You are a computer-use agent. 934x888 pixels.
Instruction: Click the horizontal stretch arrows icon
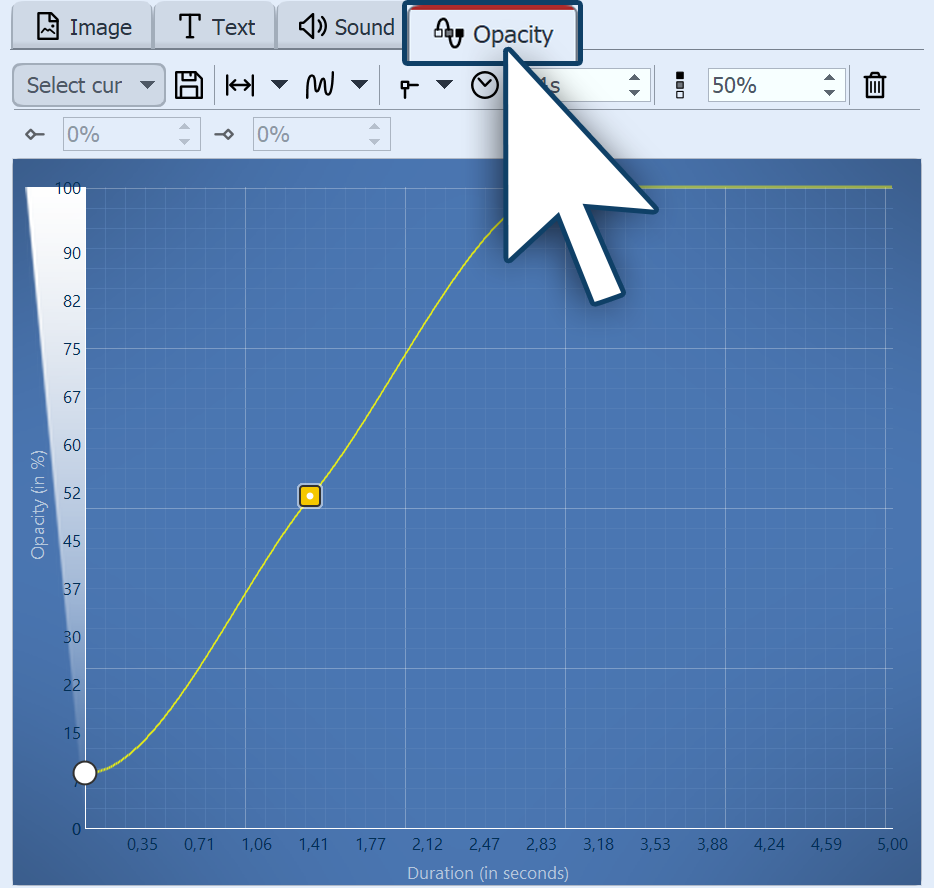(240, 86)
